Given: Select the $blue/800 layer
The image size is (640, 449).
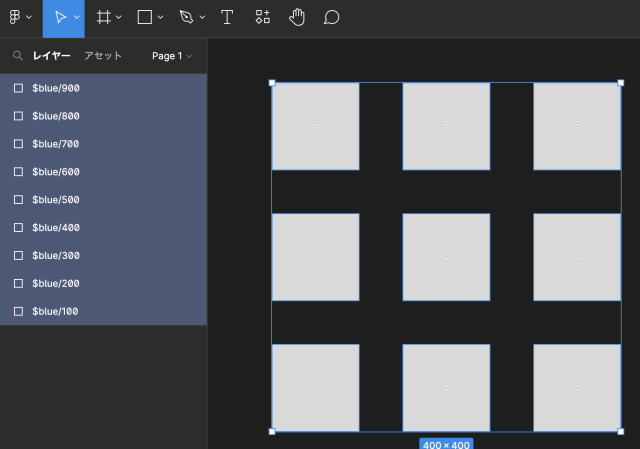Looking at the screenshot, I should [x=103, y=116].
